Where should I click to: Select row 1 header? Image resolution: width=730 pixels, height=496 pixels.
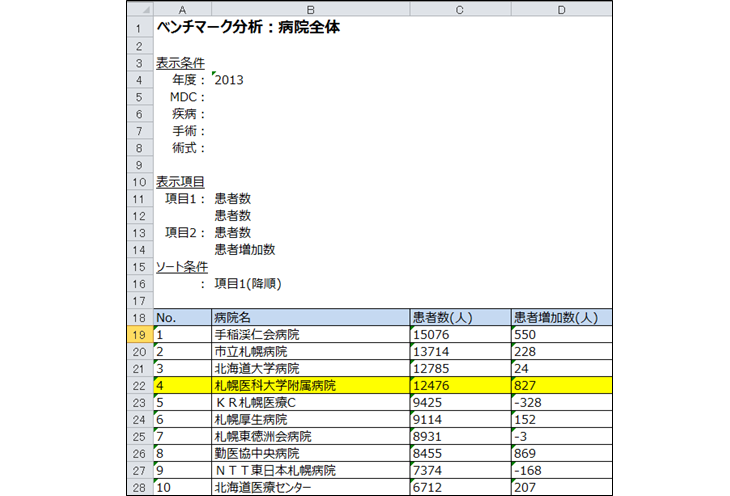(140, 28)
